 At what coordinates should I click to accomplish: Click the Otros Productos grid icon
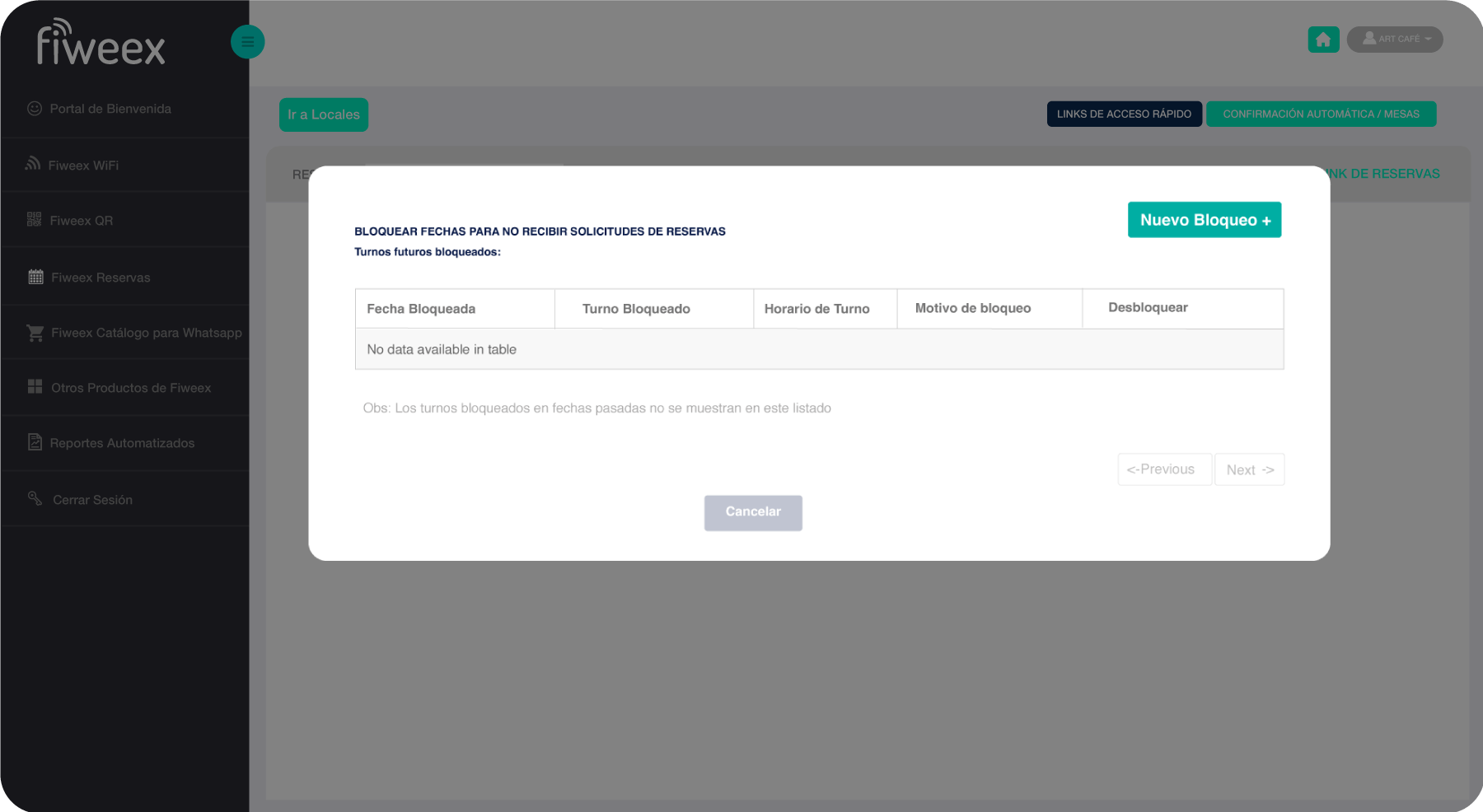tap(35, 387)
